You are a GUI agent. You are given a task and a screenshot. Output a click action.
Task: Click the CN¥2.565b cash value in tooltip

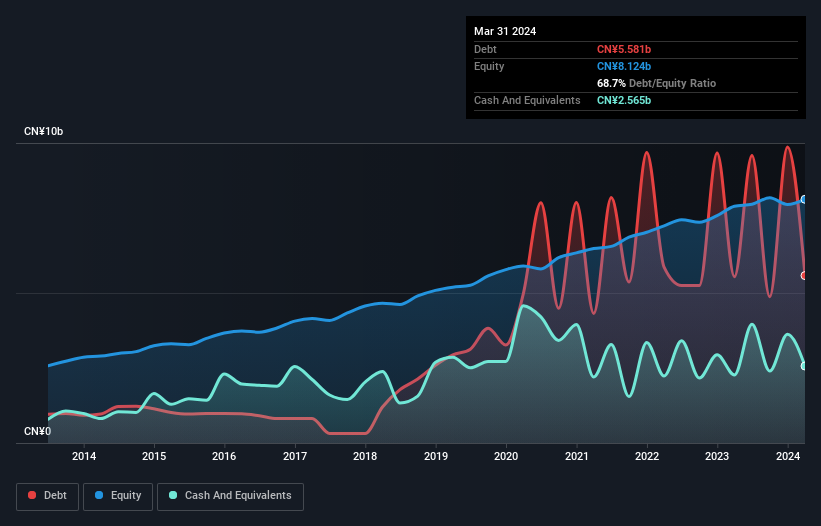coord(624,100)
